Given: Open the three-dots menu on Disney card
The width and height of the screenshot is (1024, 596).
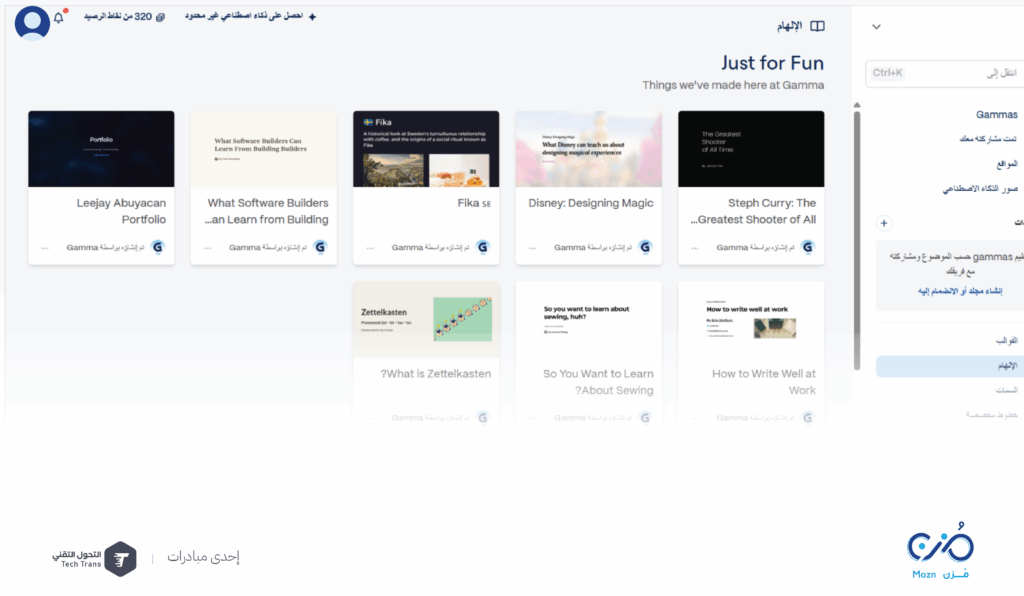Looking at the screenshot, I should 533,248.
